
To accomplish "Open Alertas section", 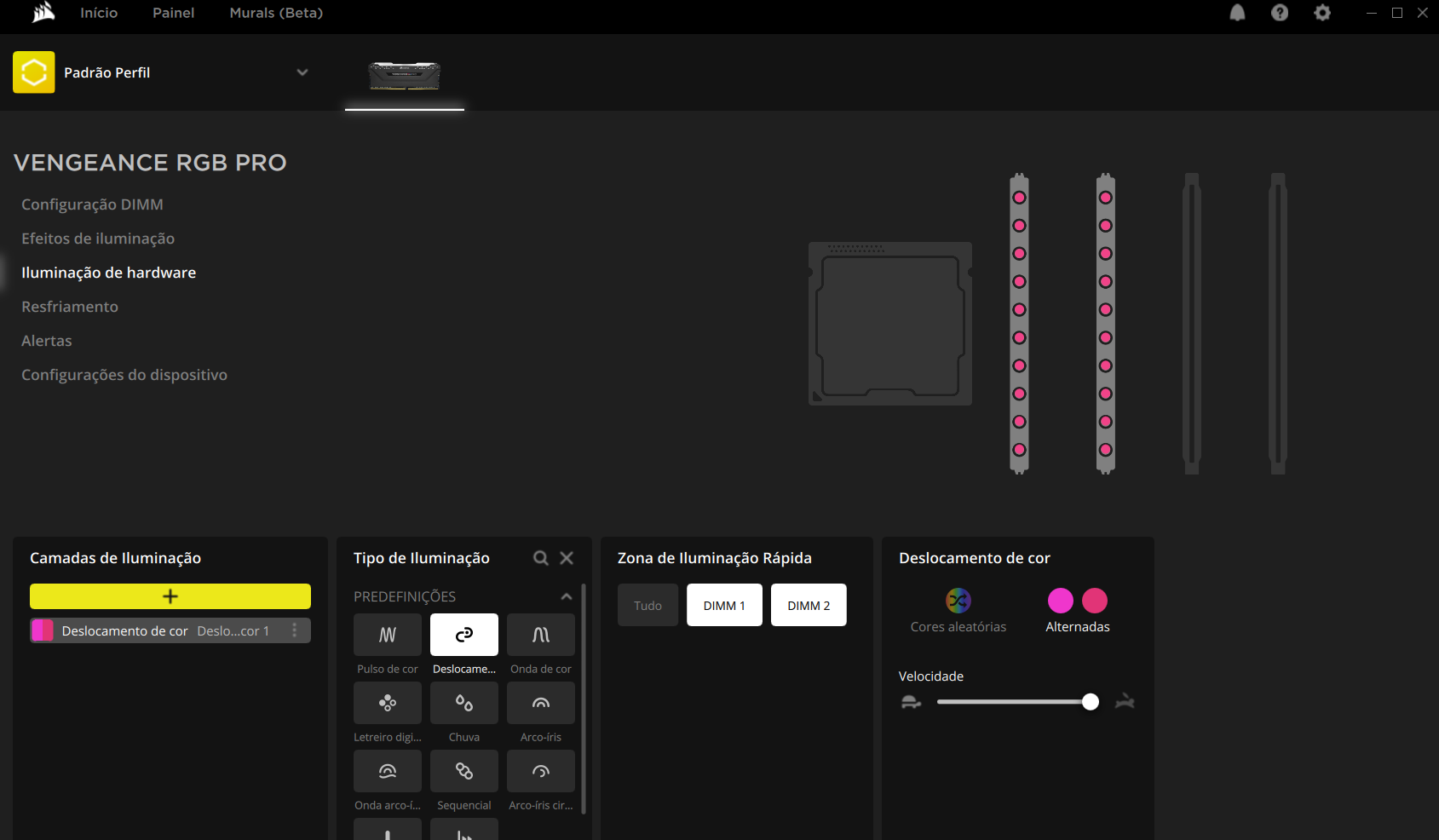I will [47, 341].
